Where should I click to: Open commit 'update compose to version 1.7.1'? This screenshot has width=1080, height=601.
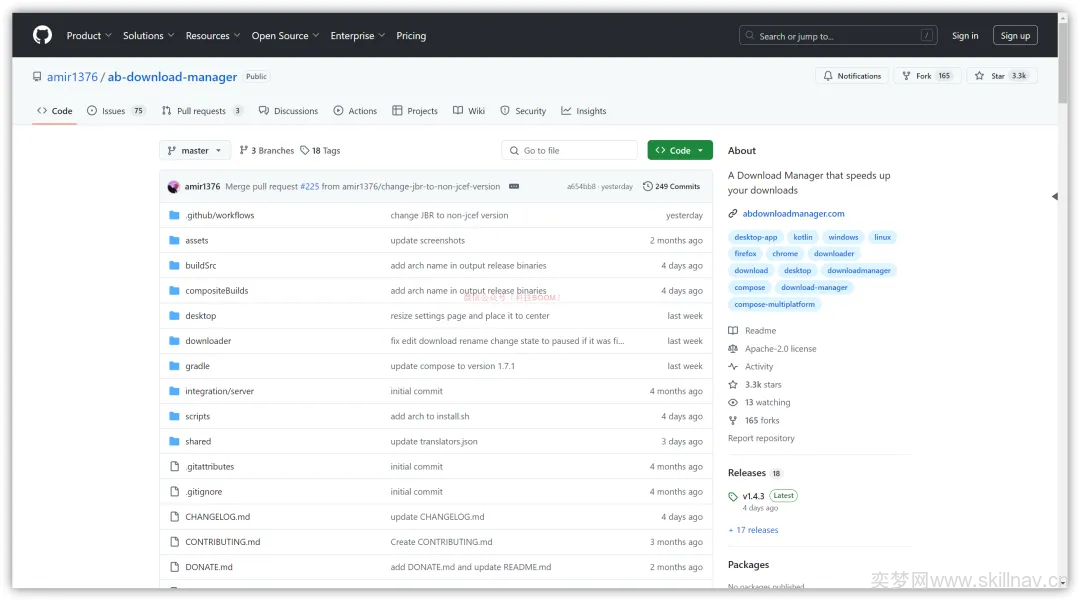coord(453,366)
